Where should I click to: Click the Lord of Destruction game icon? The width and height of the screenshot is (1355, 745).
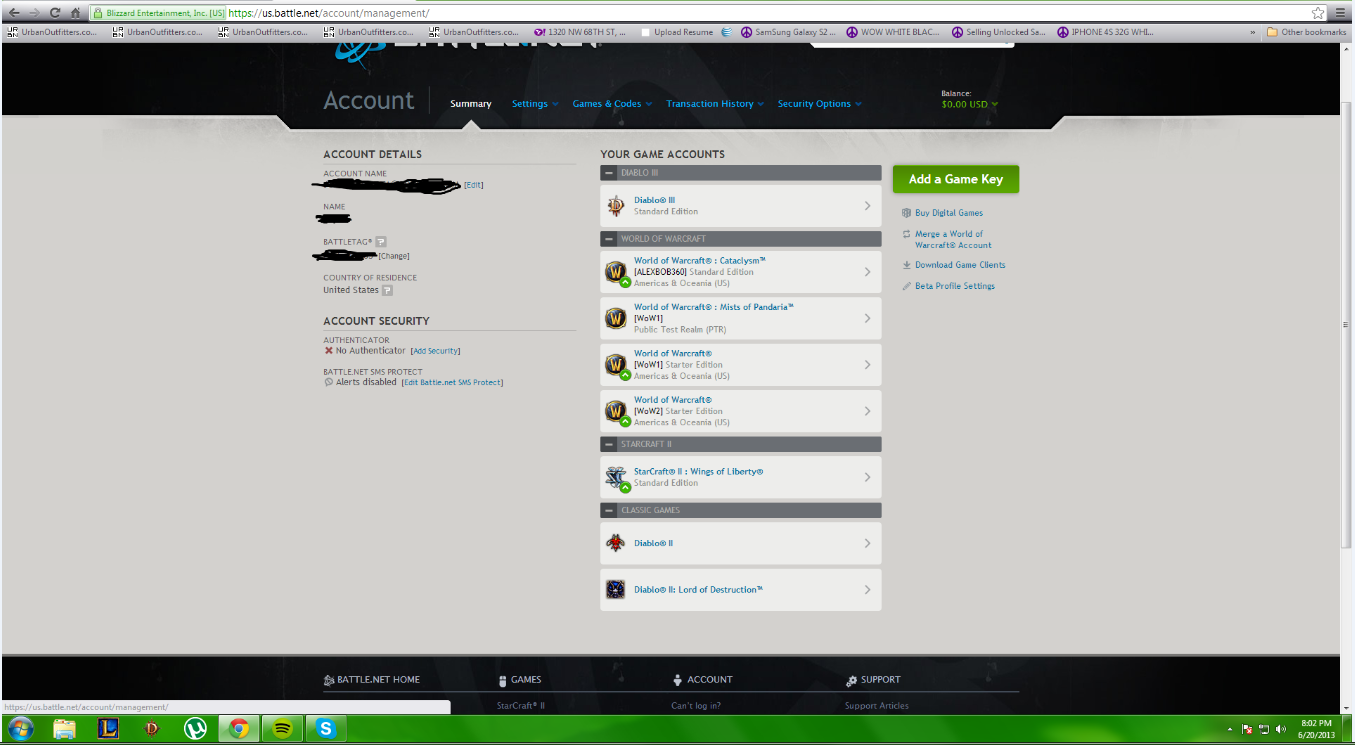pyautogui.click(x=616, y=590)
